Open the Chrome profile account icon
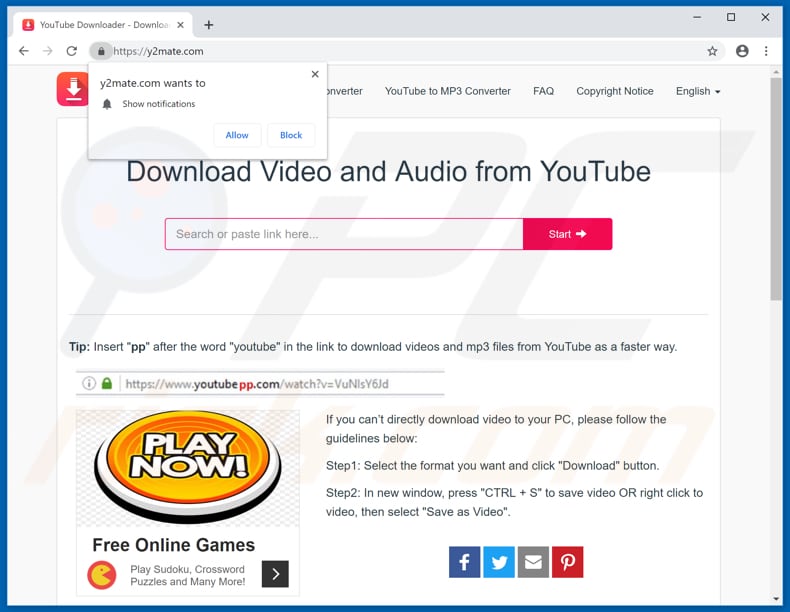The image size is (790, 612). pos(742,51)
